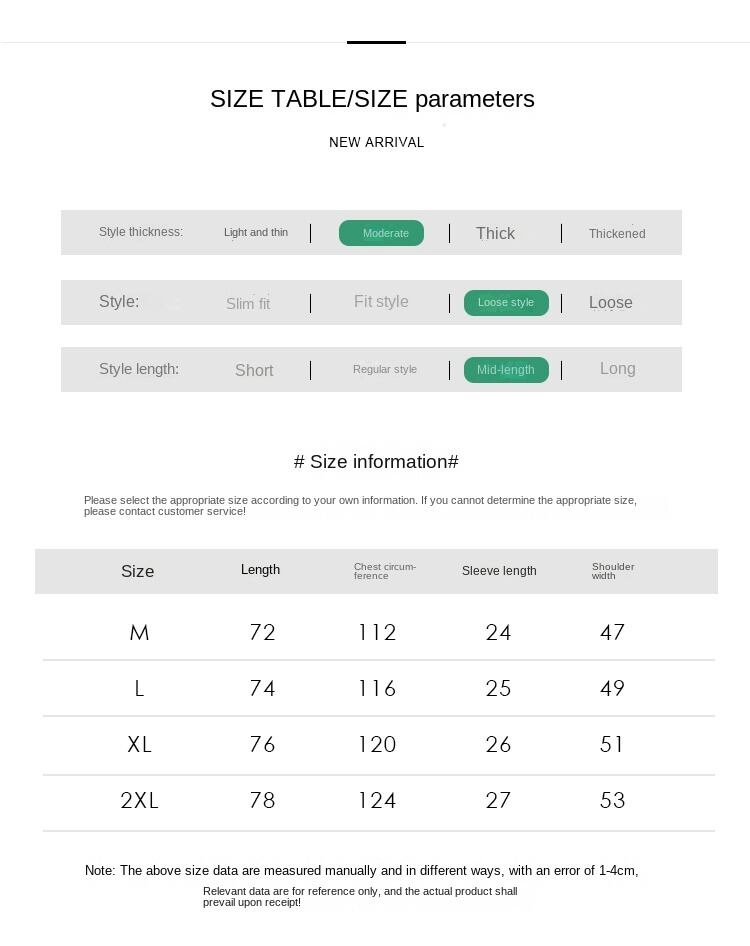Viewport: 750px width, 946px height.
Task: Select the M size row label
Action: click(x=139, y=633)
